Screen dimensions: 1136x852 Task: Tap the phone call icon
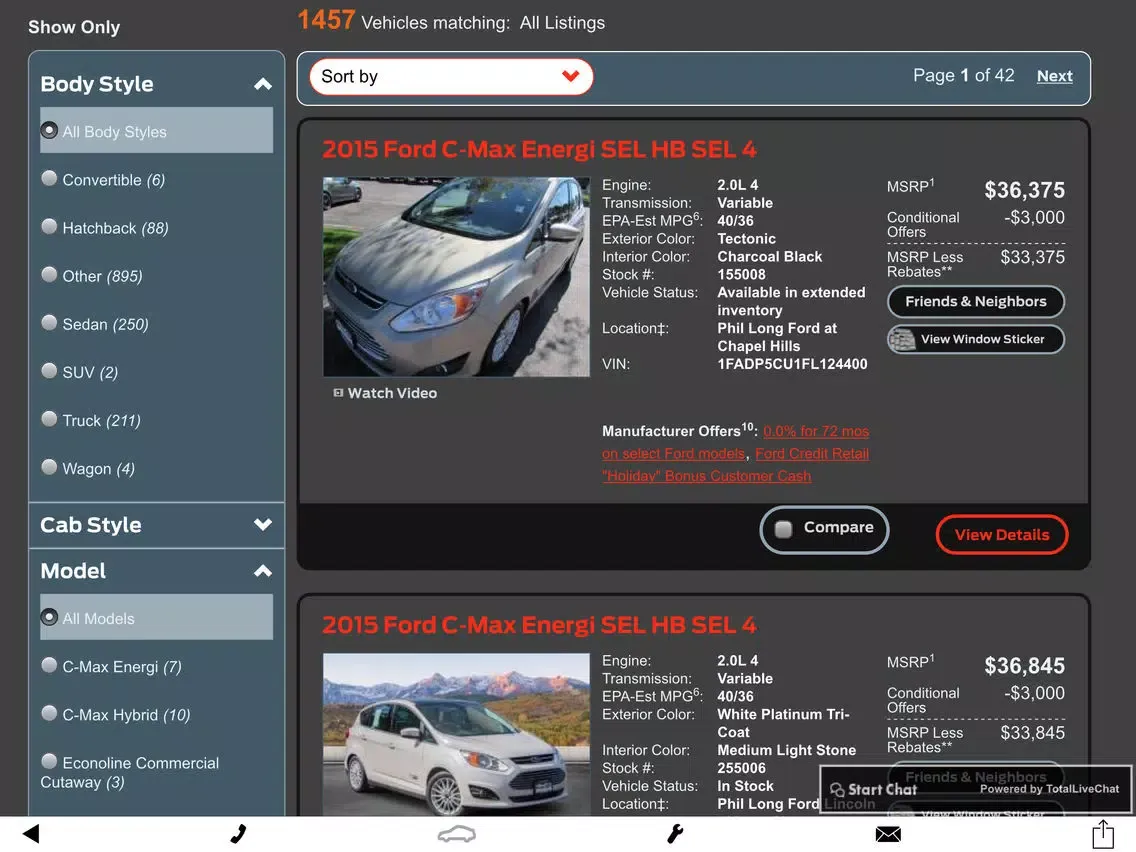238,834
